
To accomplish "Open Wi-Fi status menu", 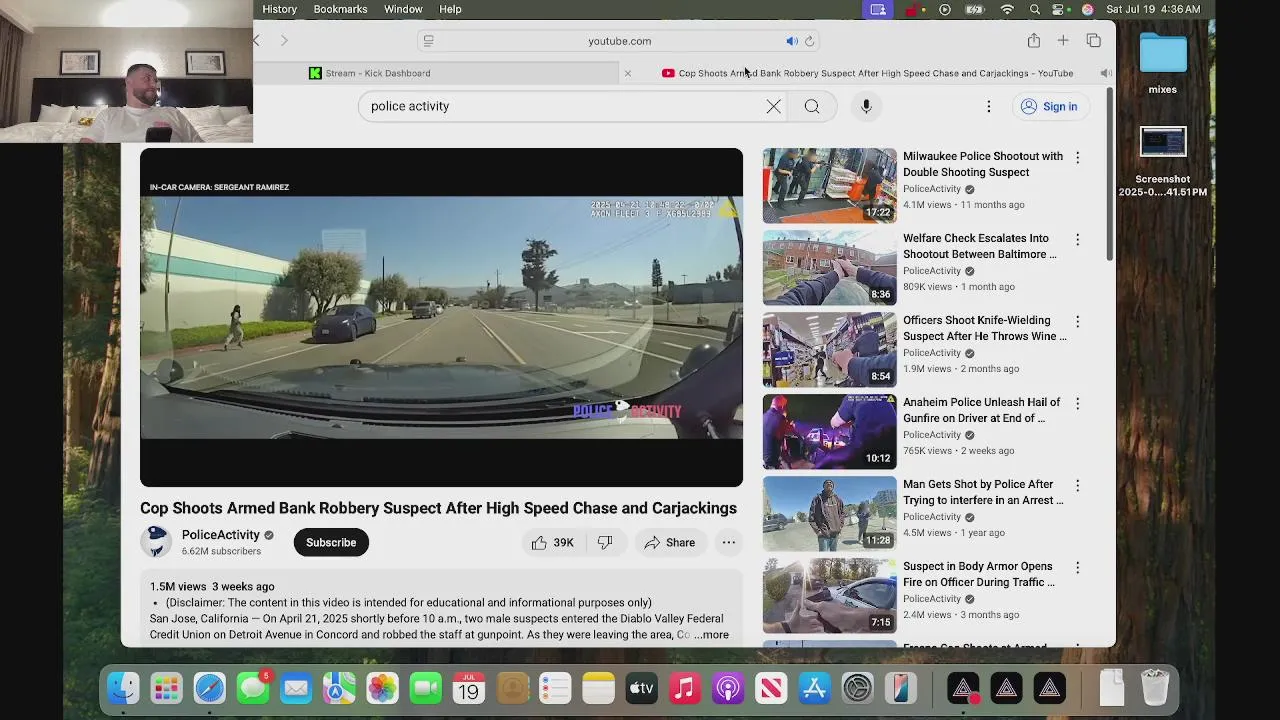I will pos(1007,9).
